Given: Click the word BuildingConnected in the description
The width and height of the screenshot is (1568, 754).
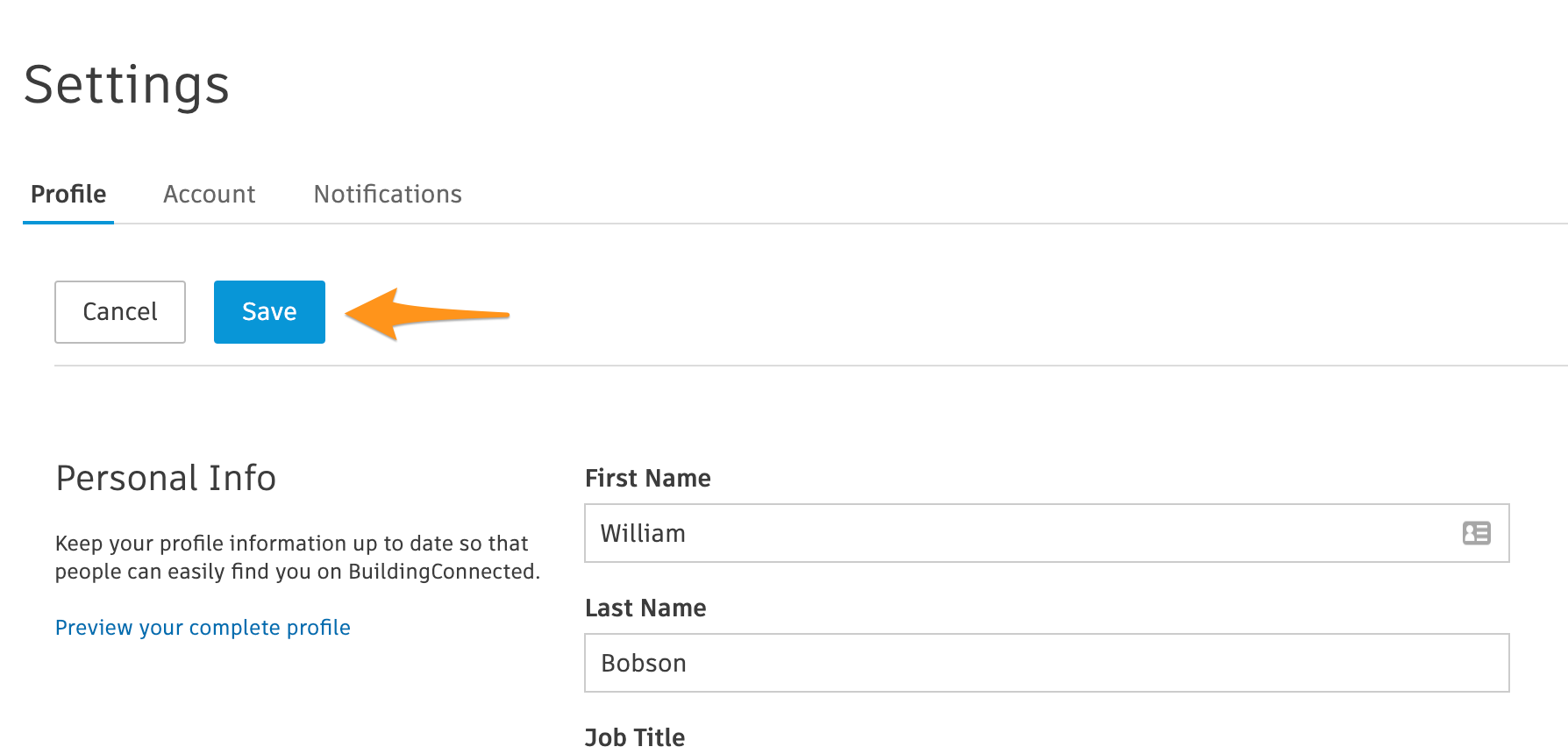Looking at the screenshot, I should [x=441, y=572].
